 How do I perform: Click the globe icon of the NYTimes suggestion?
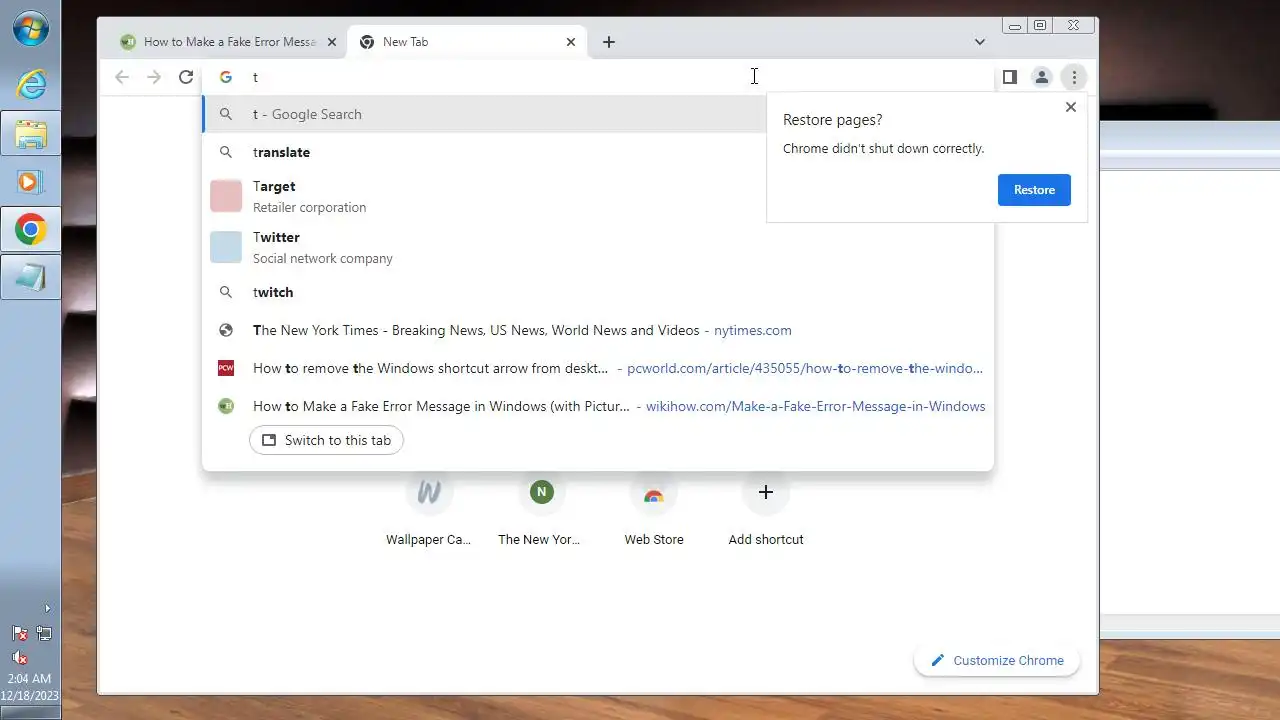(x=226, y=330)
